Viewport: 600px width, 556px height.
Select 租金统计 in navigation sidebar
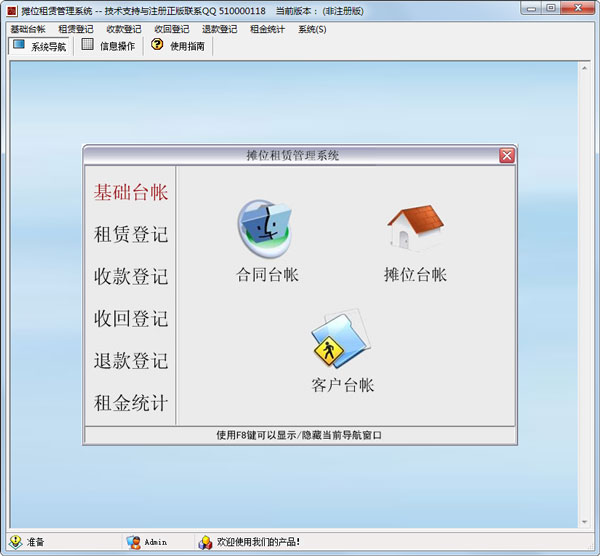[131, 403]
